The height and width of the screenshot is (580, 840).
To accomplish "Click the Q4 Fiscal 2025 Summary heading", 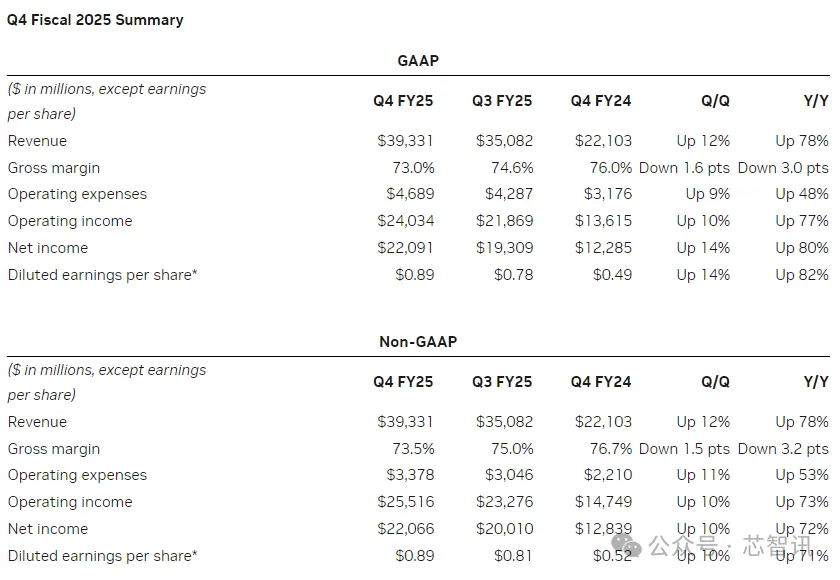I will (95, 20).
